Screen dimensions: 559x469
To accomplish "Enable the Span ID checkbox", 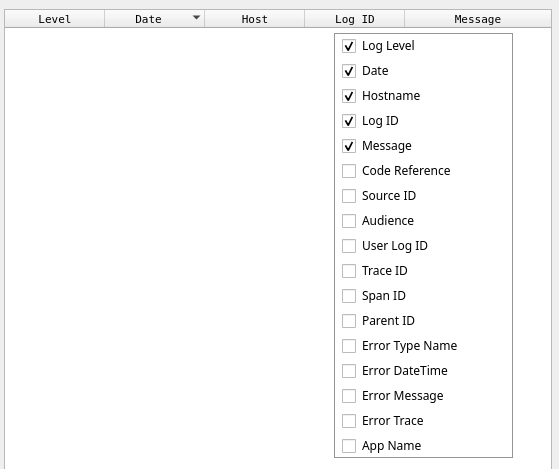I will coord(349,295).
